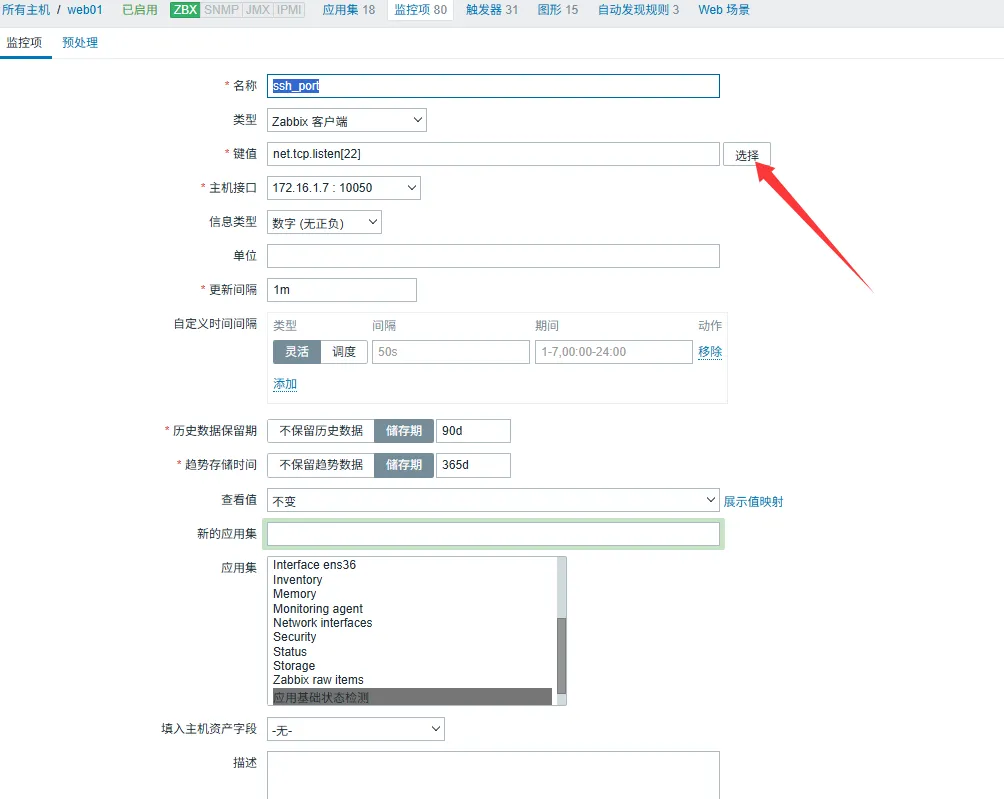Click the green ZBX availability badge

point(185,10)
